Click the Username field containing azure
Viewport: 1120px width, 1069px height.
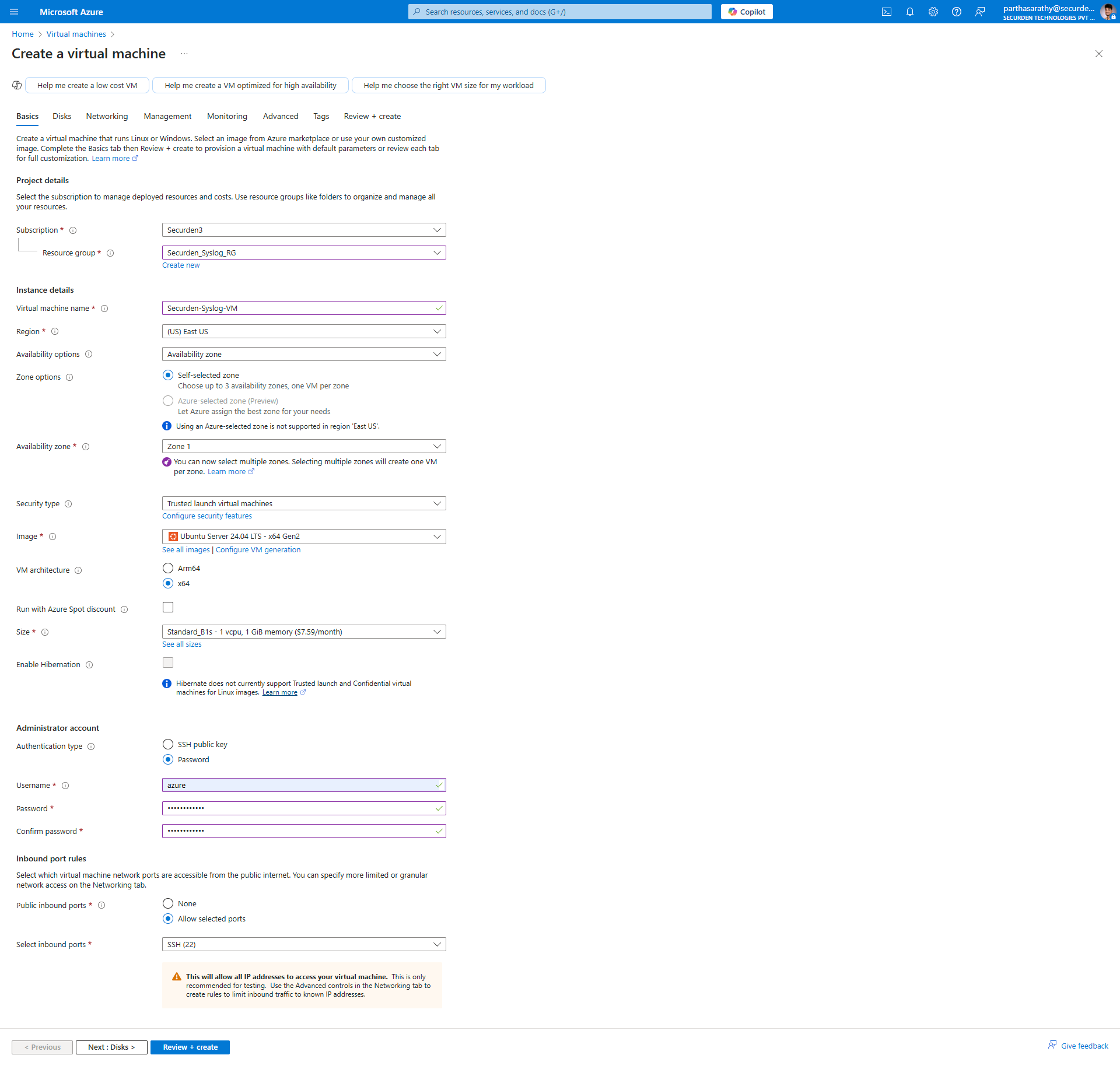pos(304,785)
